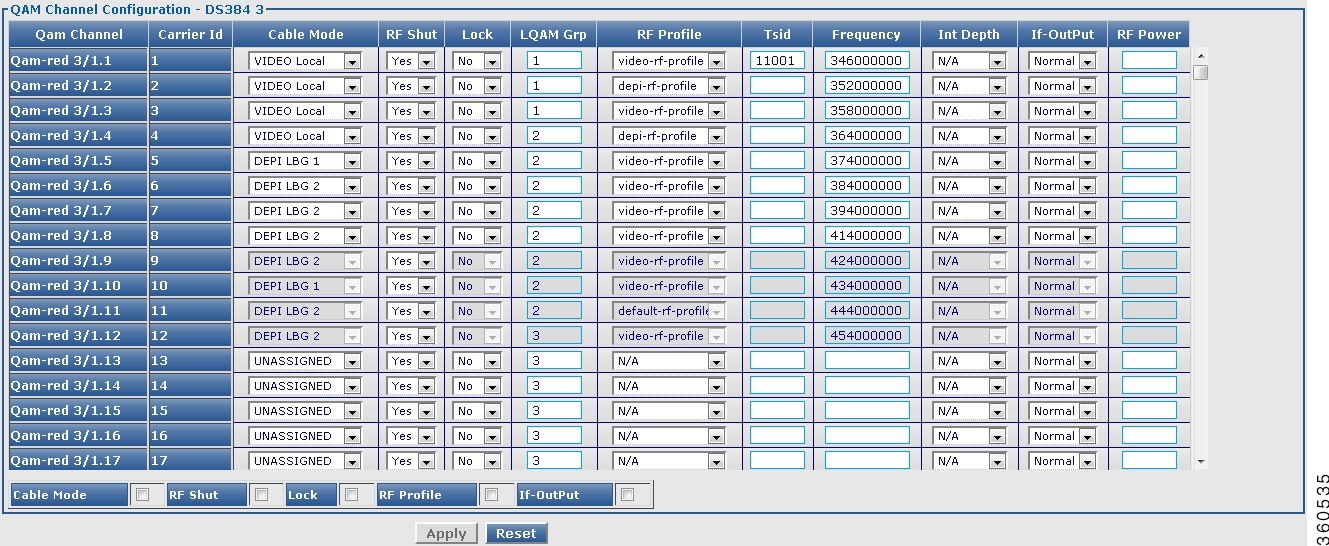
Task: Click Tsid field containing 11001
Action: pyautogui.click(x=777, y=61)
